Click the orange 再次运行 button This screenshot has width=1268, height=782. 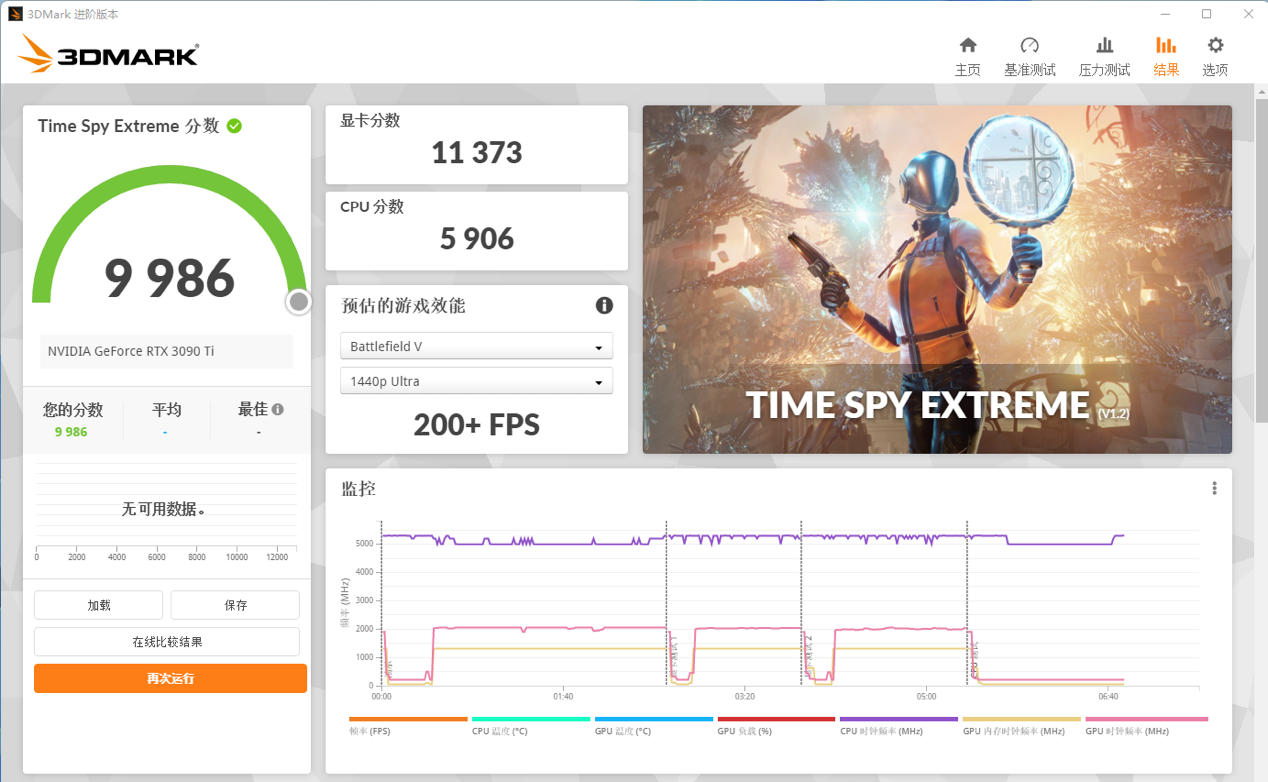pos(170,678)
